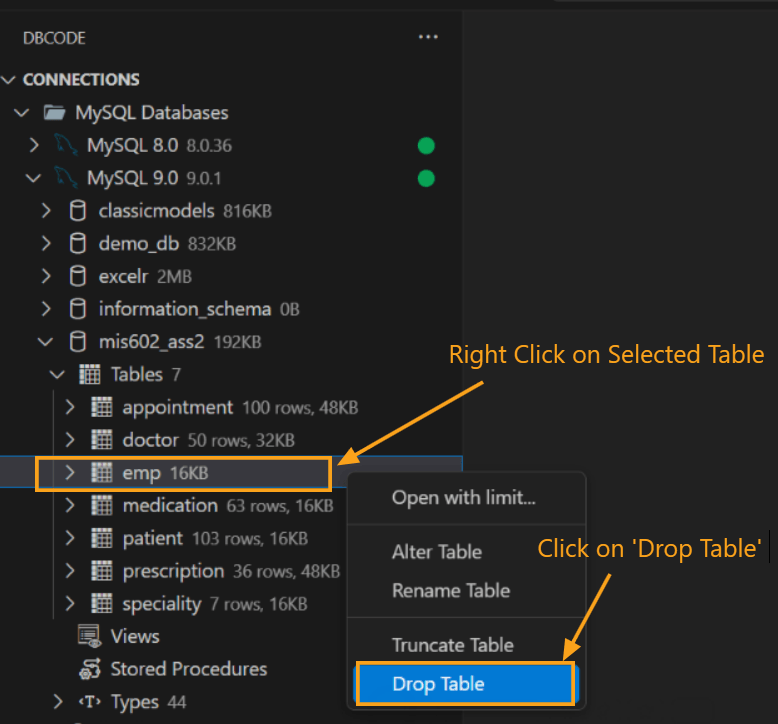Click the 'DBCODE' panel title
The image size is (778, 724).
click(x=54, y=38)
